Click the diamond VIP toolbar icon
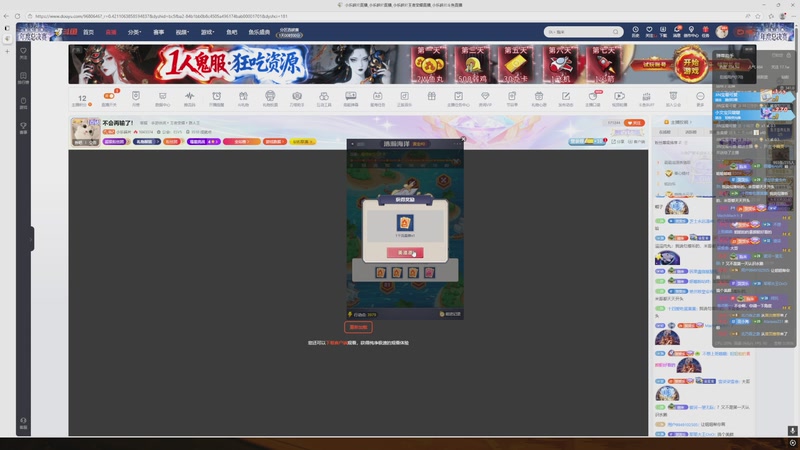Screen dimensions: 800x450 (485, 98)
